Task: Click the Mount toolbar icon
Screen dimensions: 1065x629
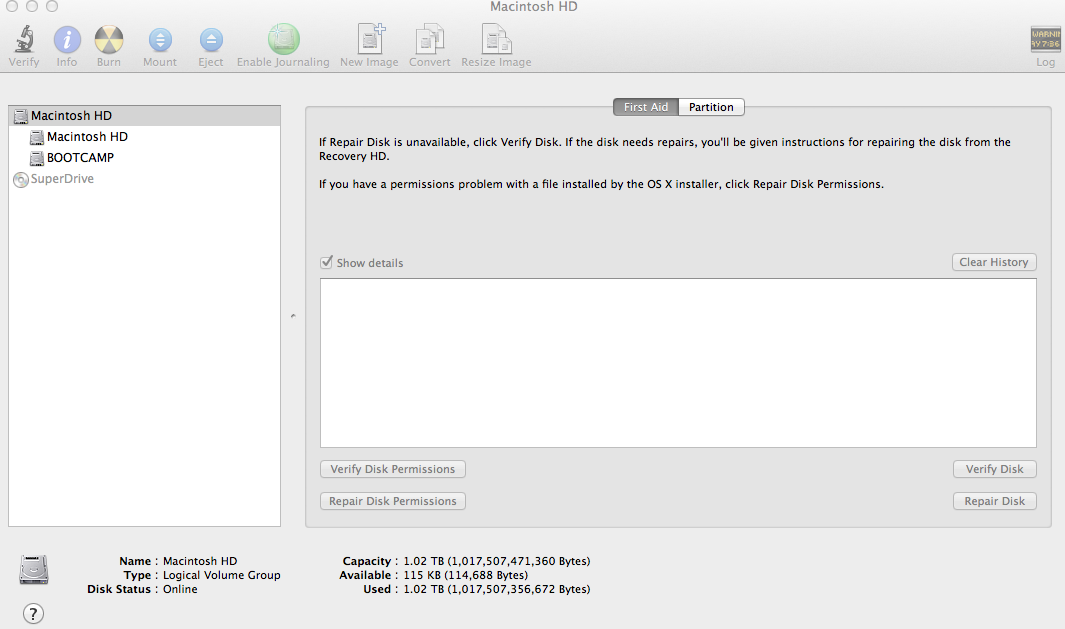Action: [160, 40]
